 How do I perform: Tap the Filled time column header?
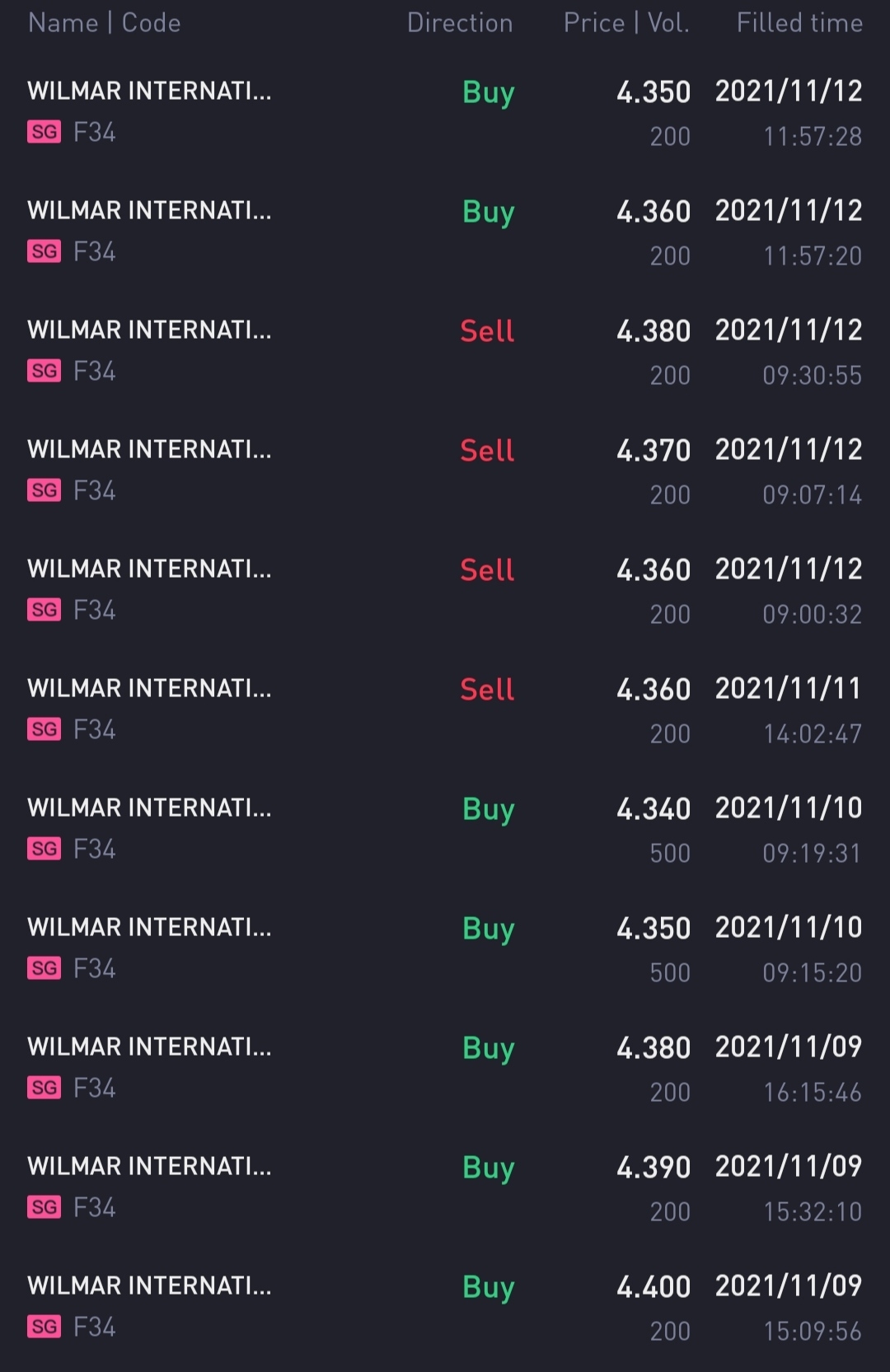[799, 23]
